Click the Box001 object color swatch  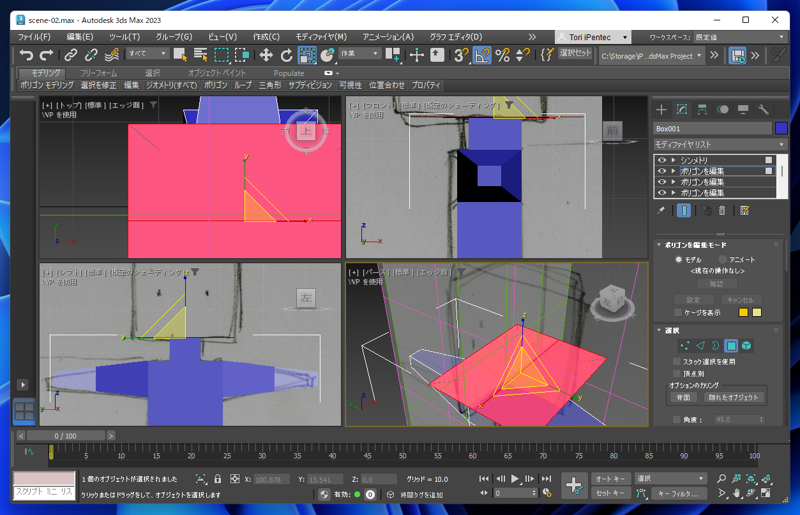781,129
